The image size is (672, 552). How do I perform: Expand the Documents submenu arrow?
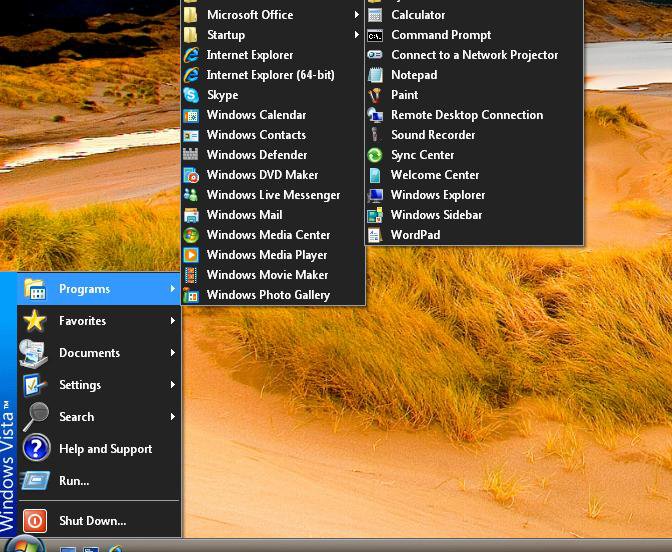coord(172,353)
